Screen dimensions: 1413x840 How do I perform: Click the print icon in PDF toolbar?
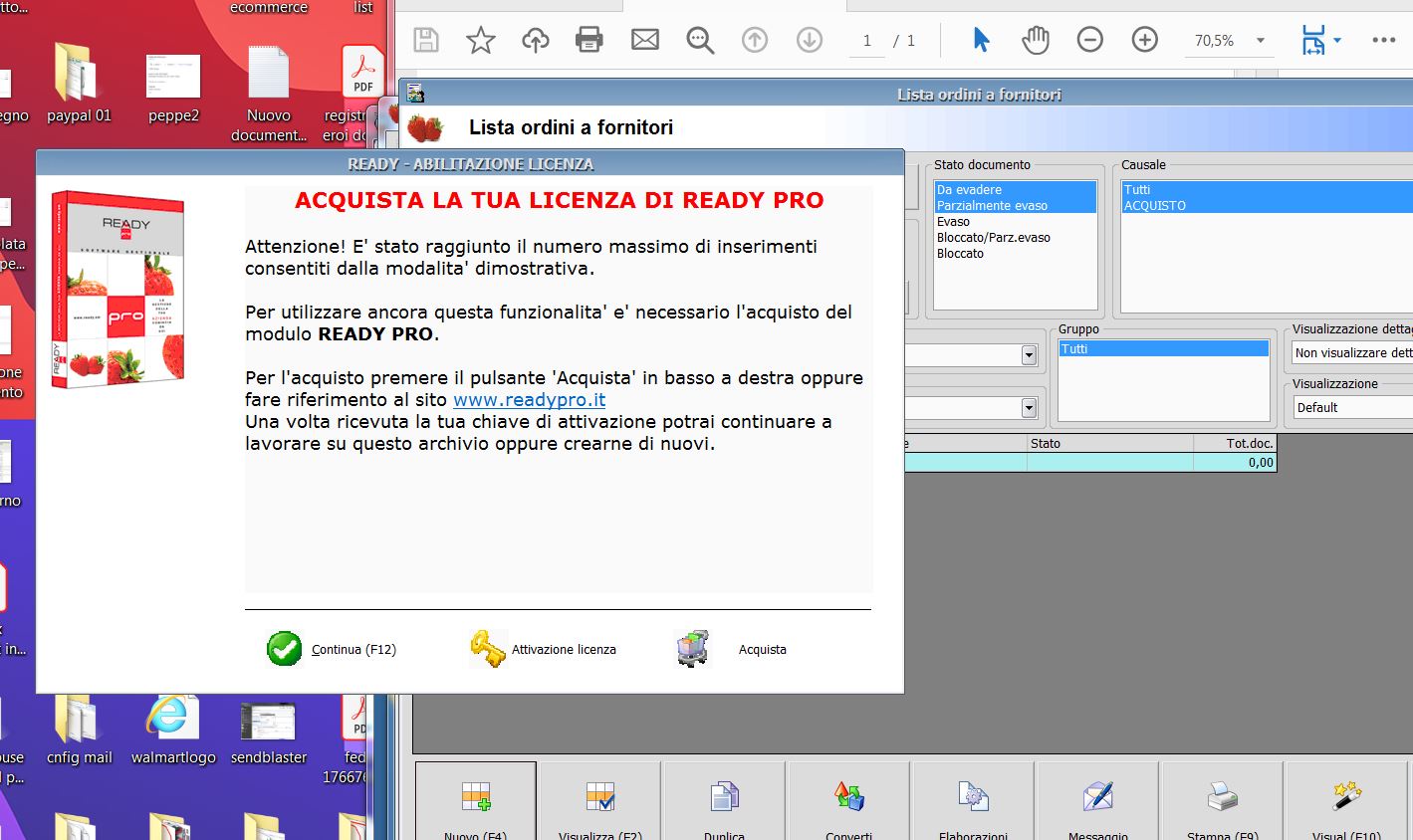point(589,40)
